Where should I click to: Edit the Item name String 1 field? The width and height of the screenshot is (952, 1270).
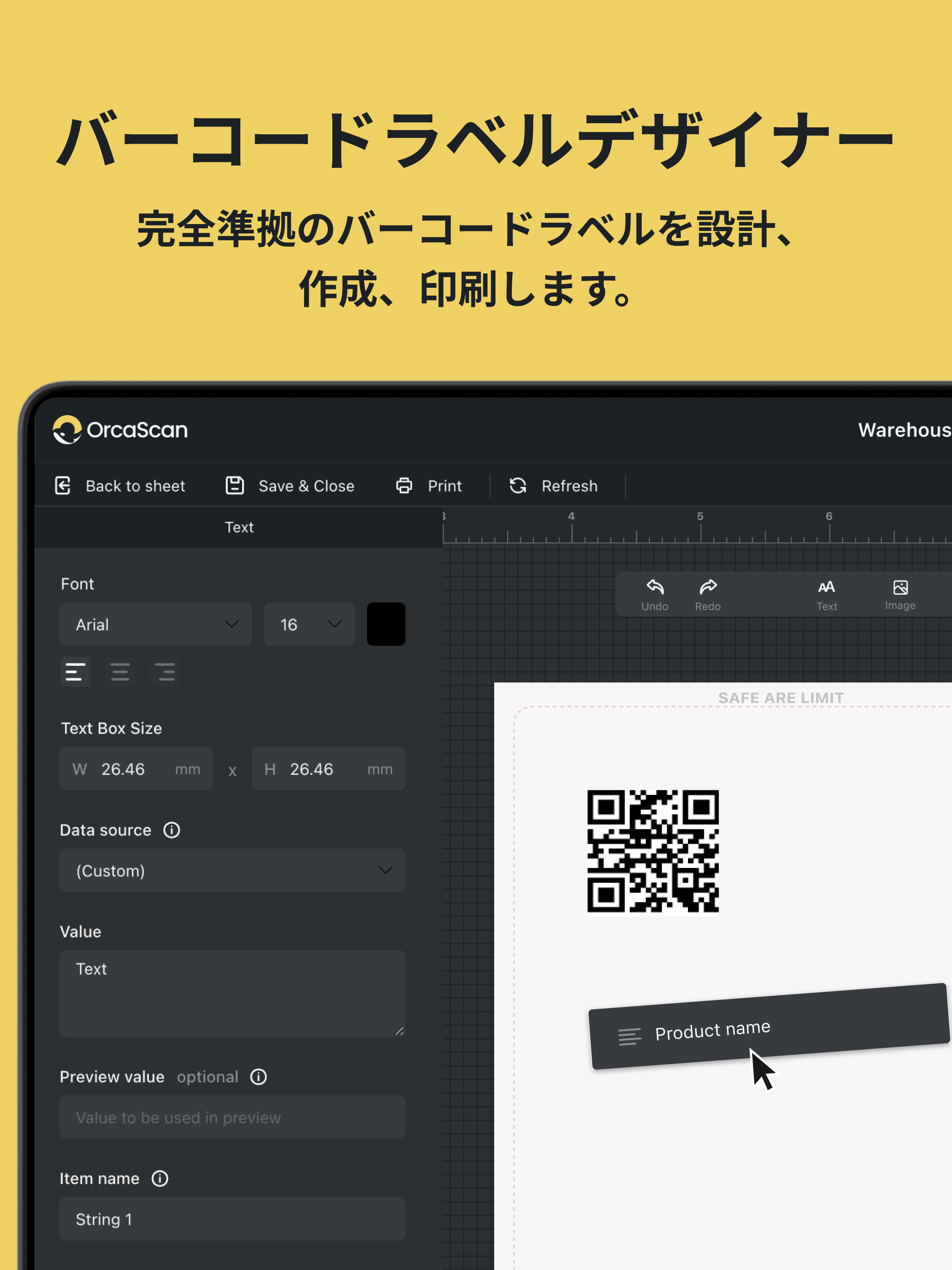pyautogui.click(x=232, y=1219)
